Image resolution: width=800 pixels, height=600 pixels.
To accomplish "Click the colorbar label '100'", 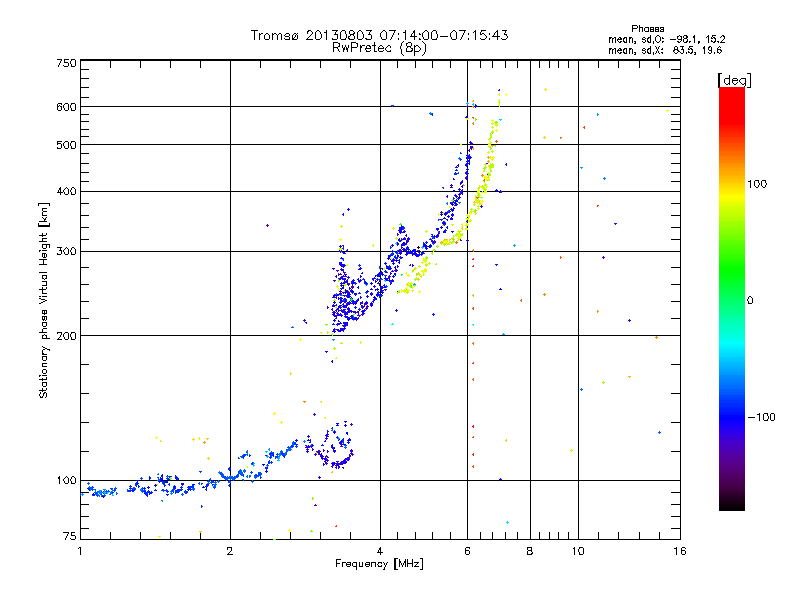I will tap(757, 184).
